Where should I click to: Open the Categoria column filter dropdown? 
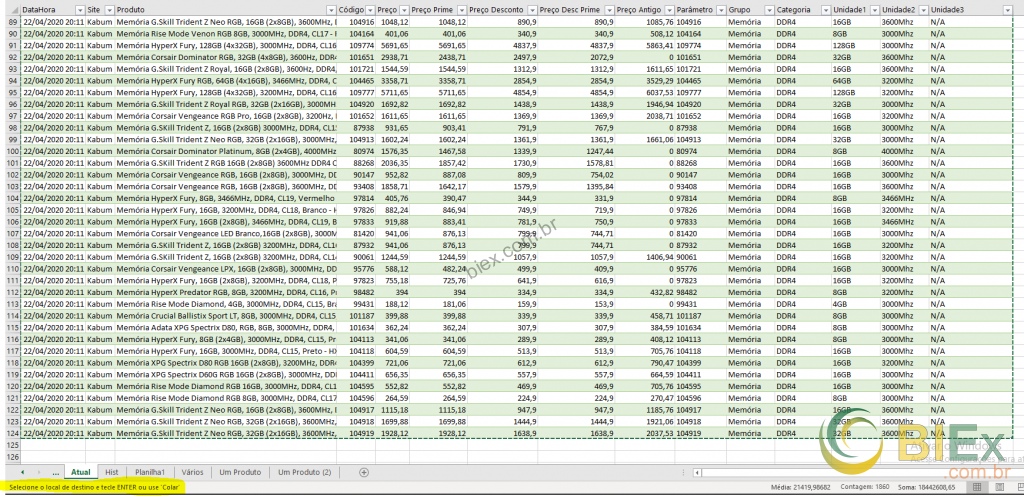click(x=825, y=10)
